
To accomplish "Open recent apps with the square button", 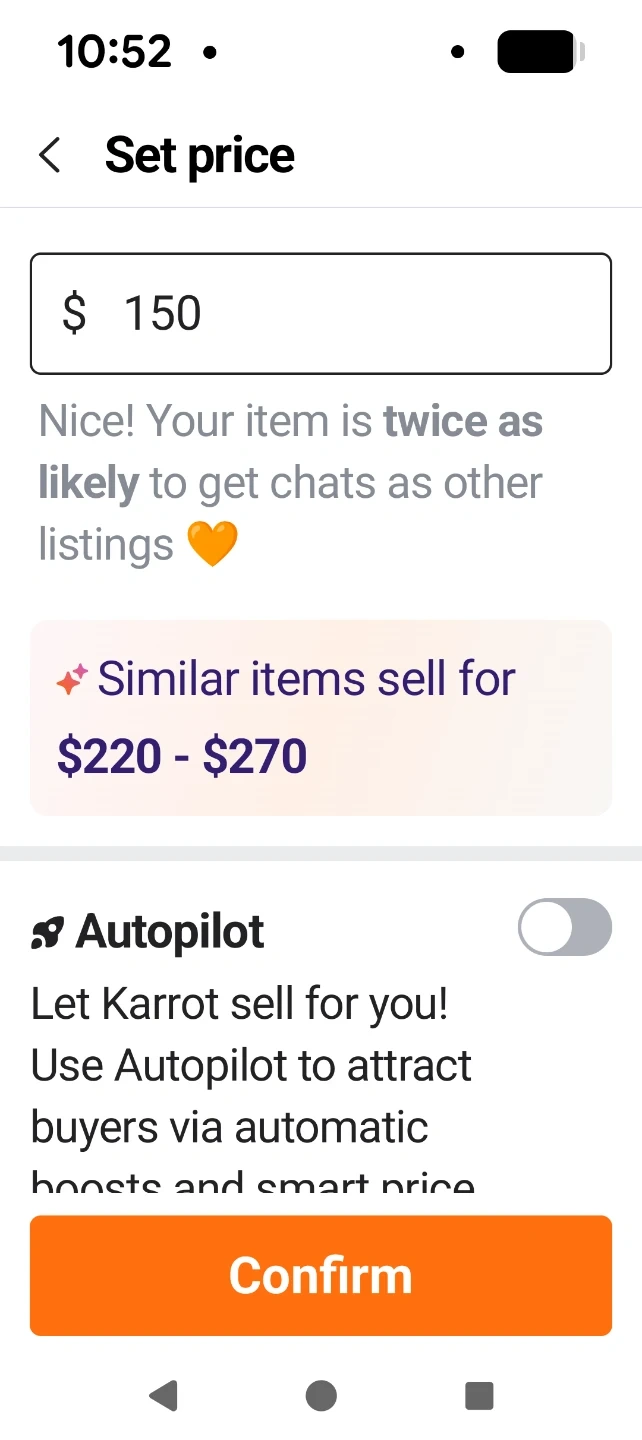I will click(479, 1395).
